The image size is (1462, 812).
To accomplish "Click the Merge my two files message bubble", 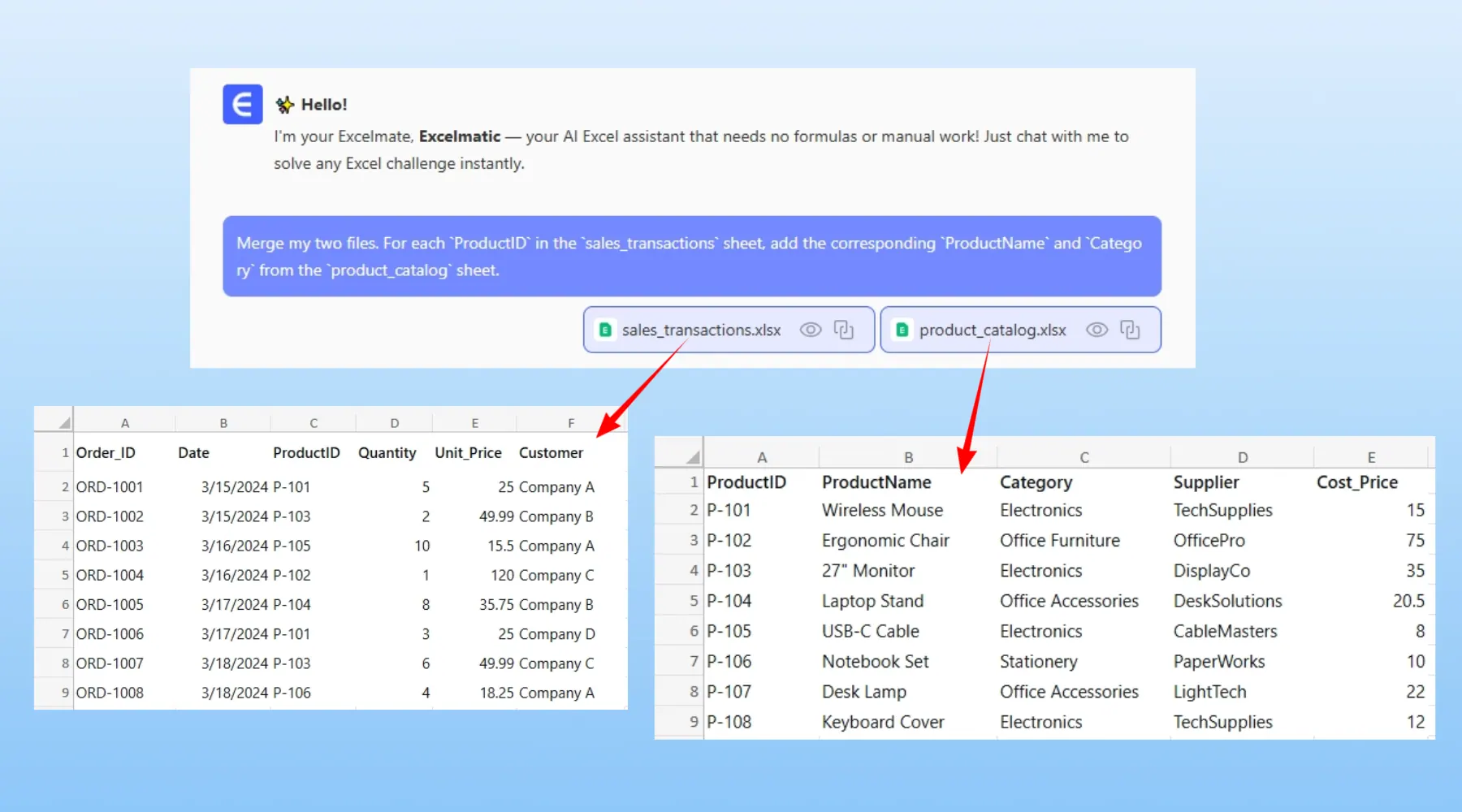I will [x=691, y=257].
